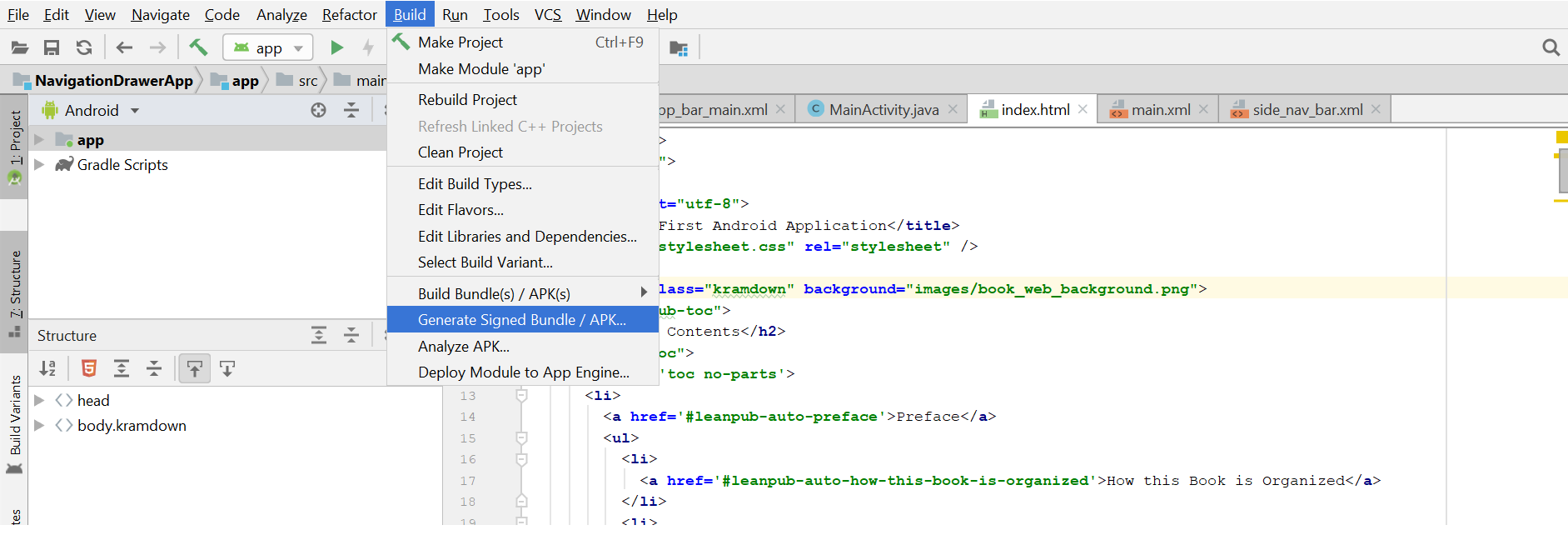
Task: Run app with the green play icon
Action: pos(336,47)
